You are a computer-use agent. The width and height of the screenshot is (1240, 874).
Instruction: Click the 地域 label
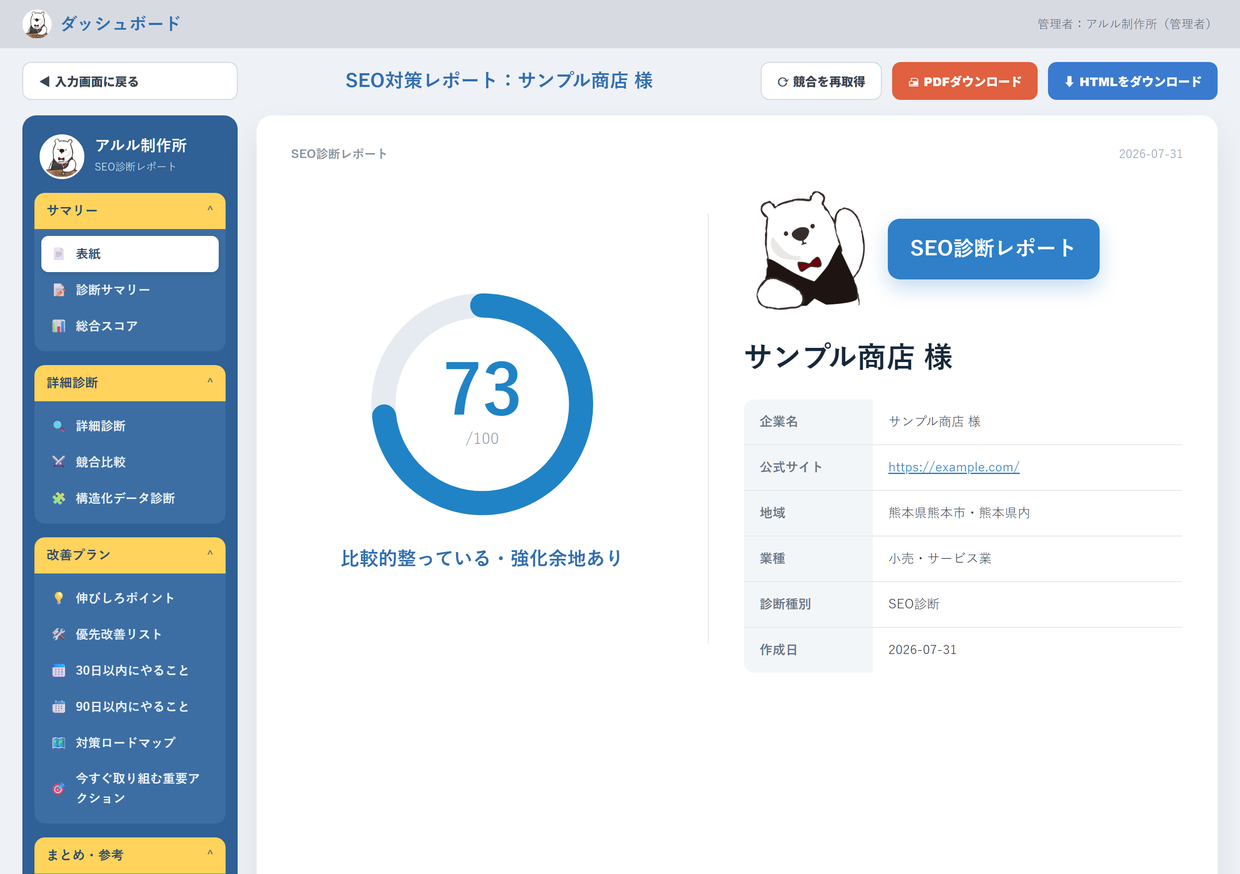point(772,513)
